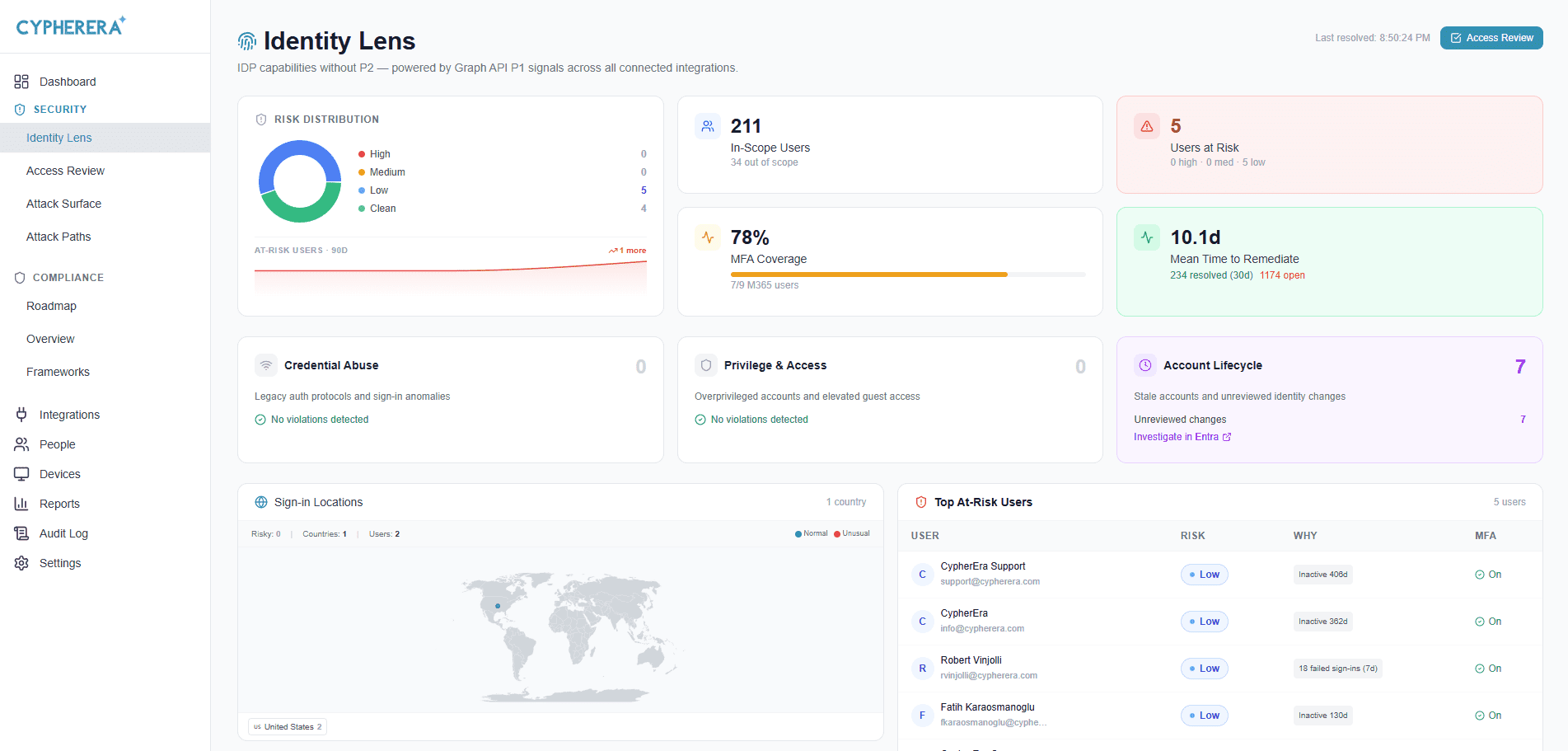Open Devices monitor icon
1568x751 pixels.
click(x=21, y=474)
